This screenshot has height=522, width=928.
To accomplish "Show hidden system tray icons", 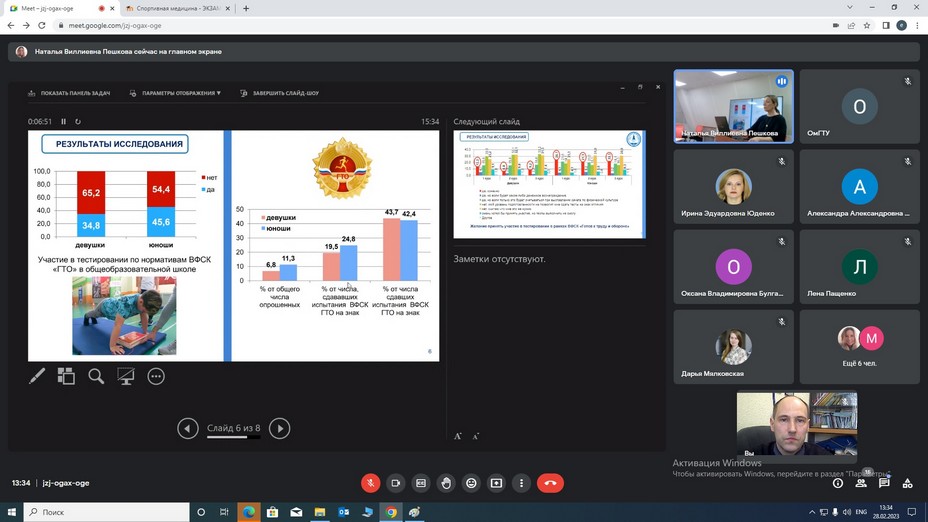I will click(812, 512).
